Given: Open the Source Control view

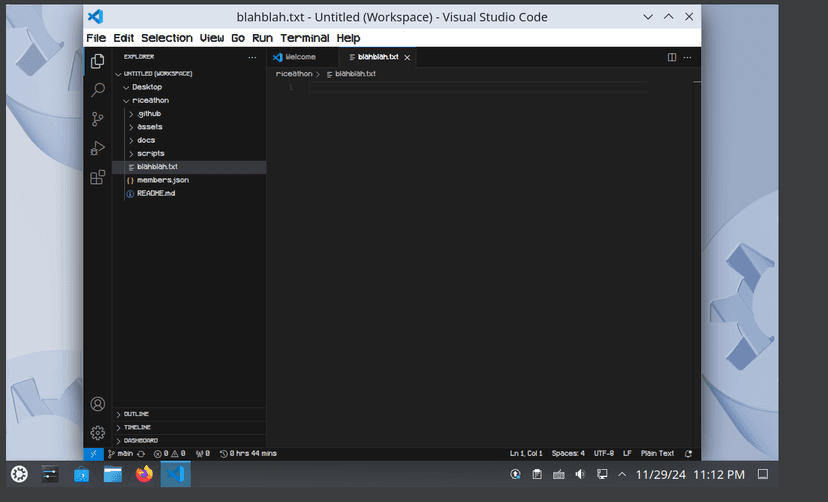Looking at the screenshot, I should click(98, 119).
